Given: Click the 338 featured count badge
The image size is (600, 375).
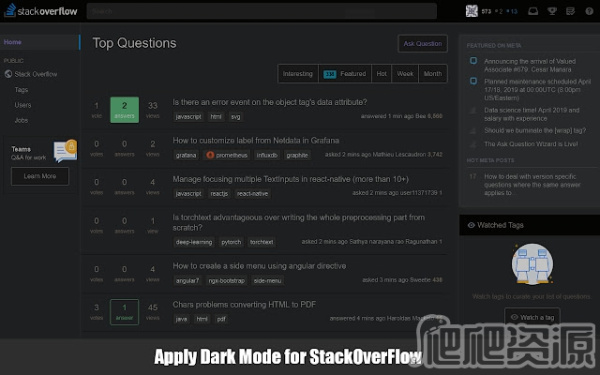Looking at the screenshot, I should (329, 74).
